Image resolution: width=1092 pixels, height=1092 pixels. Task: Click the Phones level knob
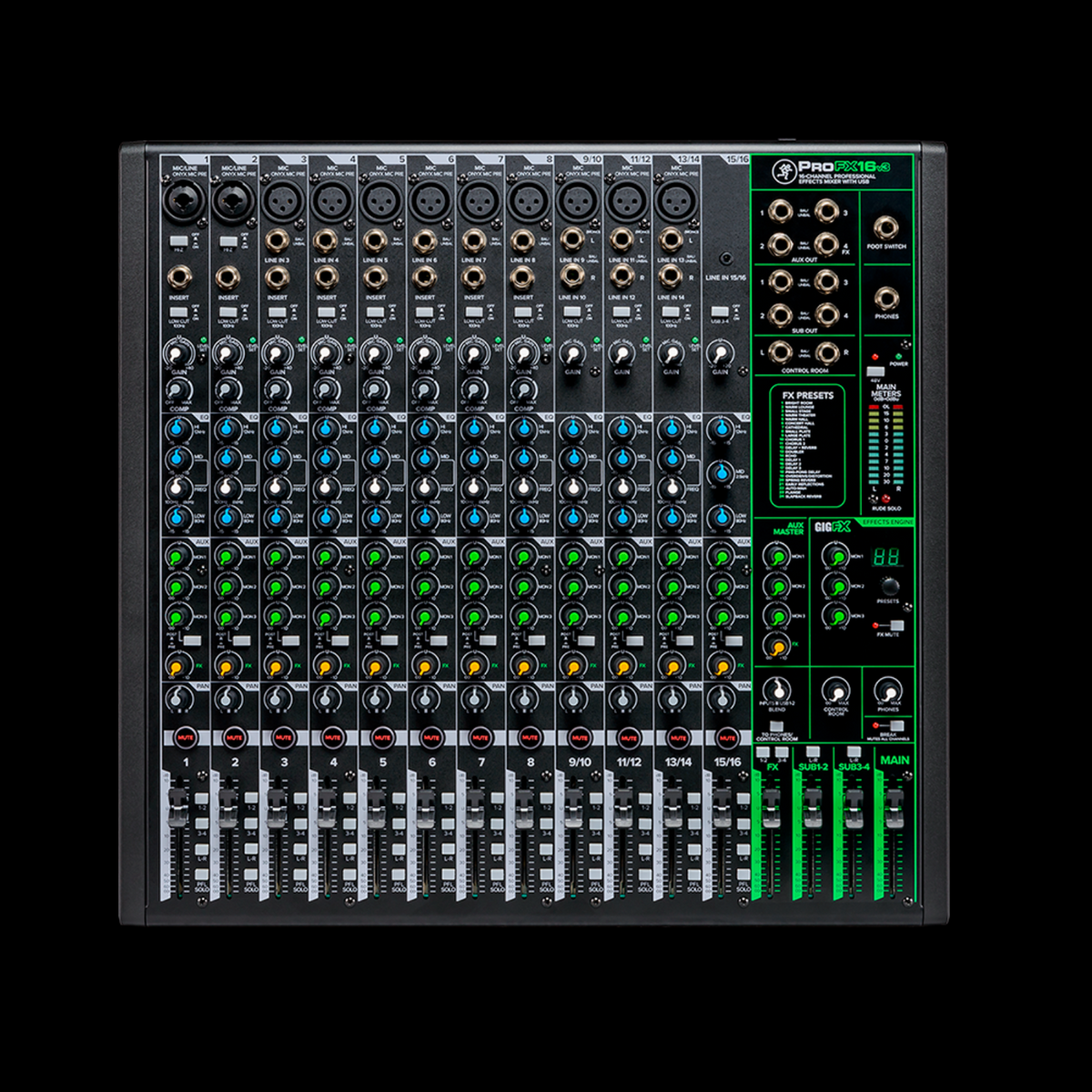[x=887, y=690]
